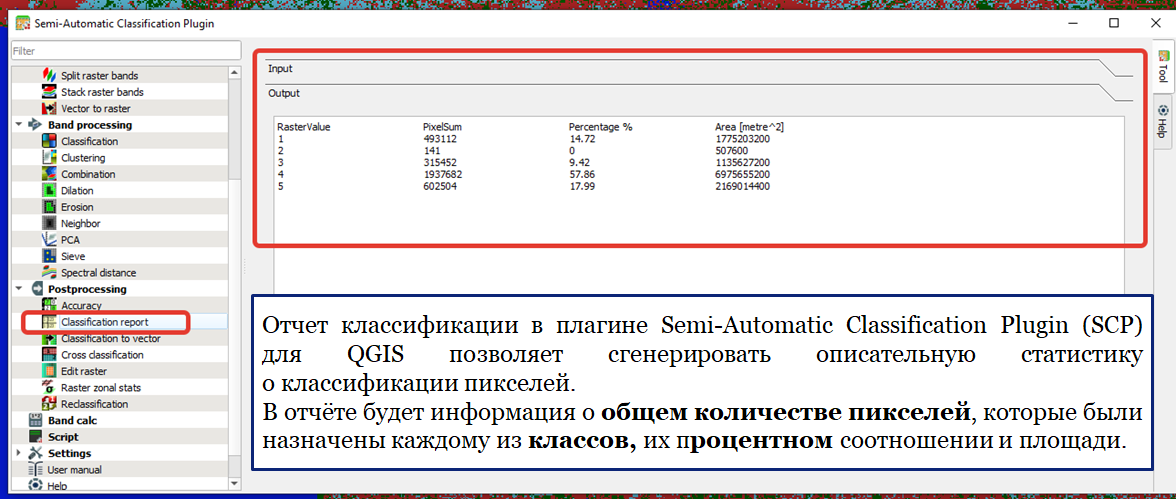Click the PixelSum value 493112
The width and height of the screenshot is (1176, 499).
pyautogui.click(x=440, y=139)
